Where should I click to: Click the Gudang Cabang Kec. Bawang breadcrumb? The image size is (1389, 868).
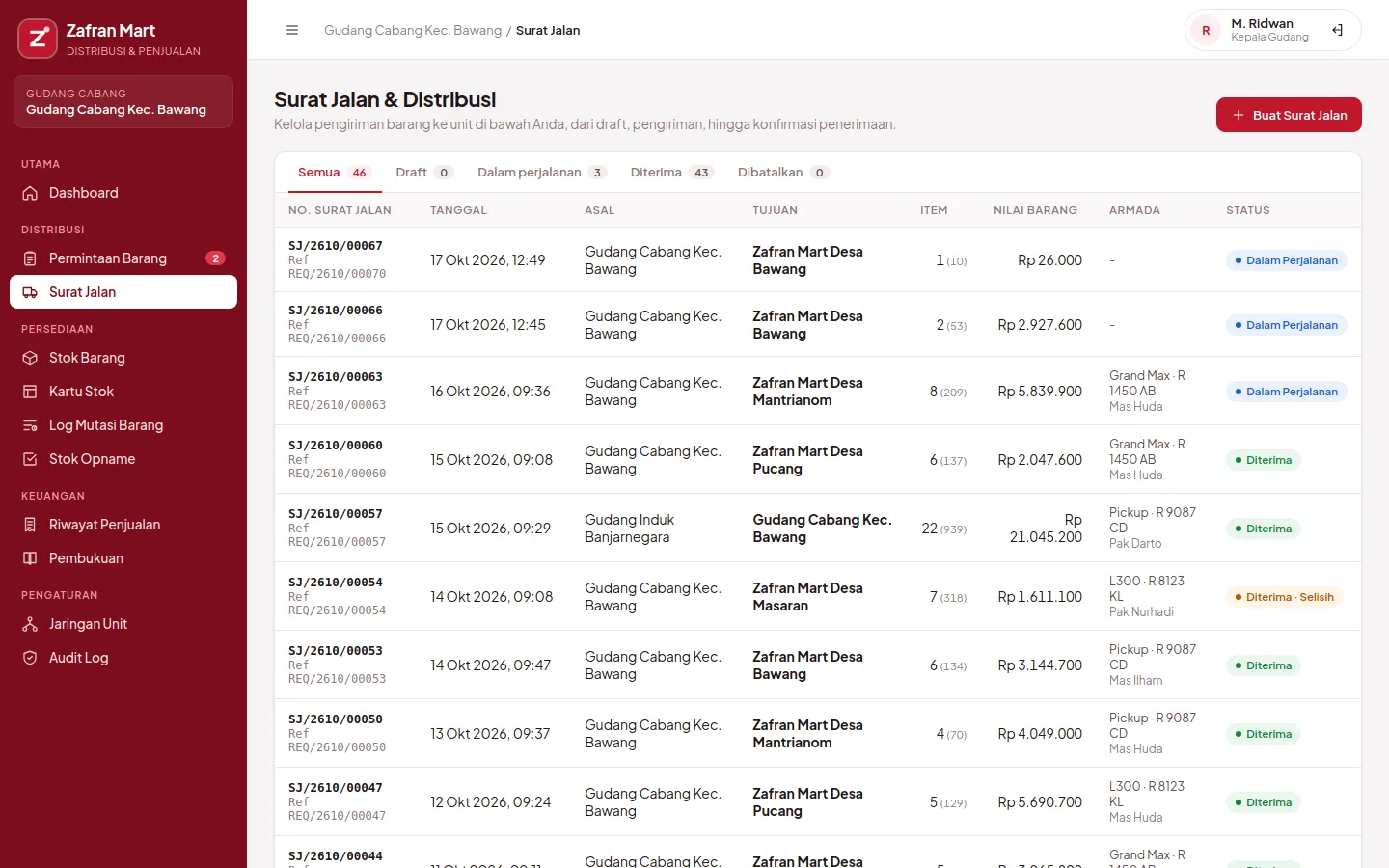coord(413,30)
